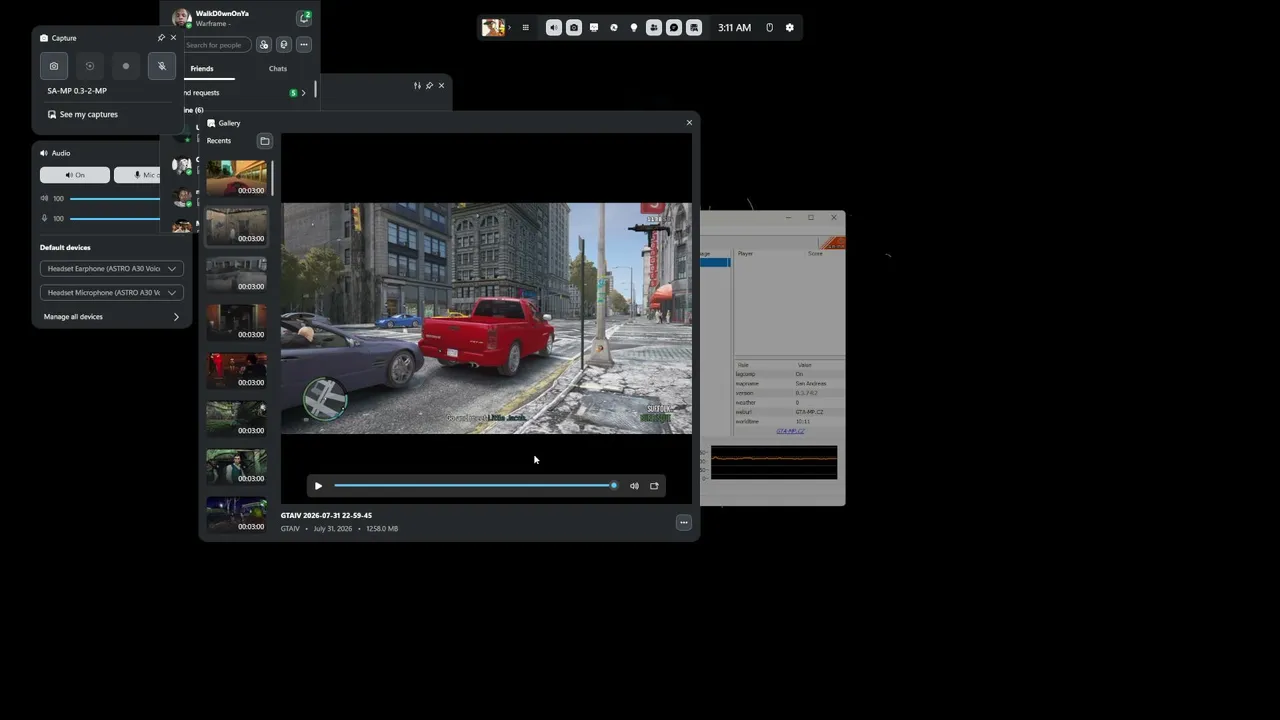Screen dimensions: 1280x720
Task: Close the Gallery widget
Action: click(x=689, y=123)
